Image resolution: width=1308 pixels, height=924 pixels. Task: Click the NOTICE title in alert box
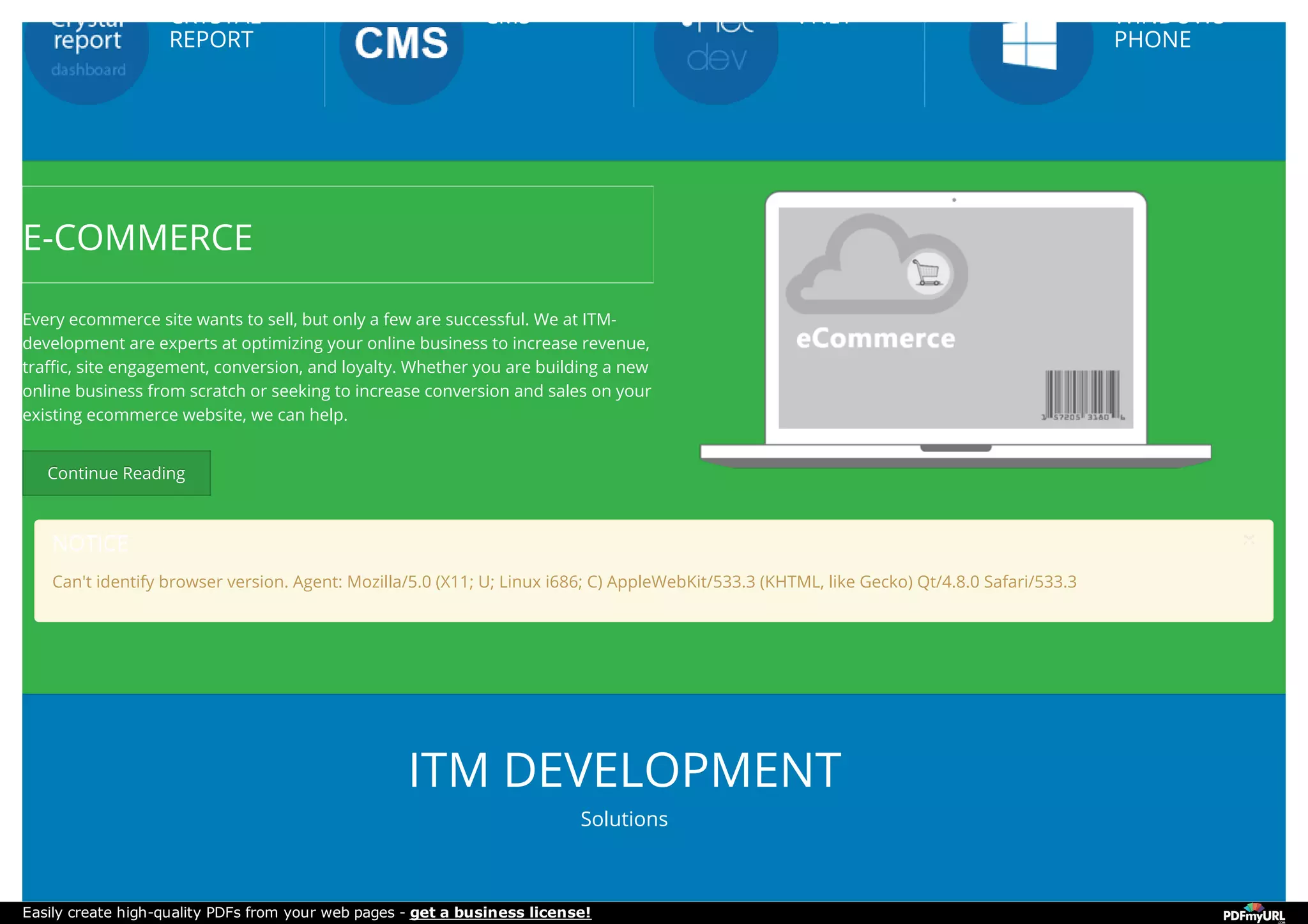tap(91, 544)
